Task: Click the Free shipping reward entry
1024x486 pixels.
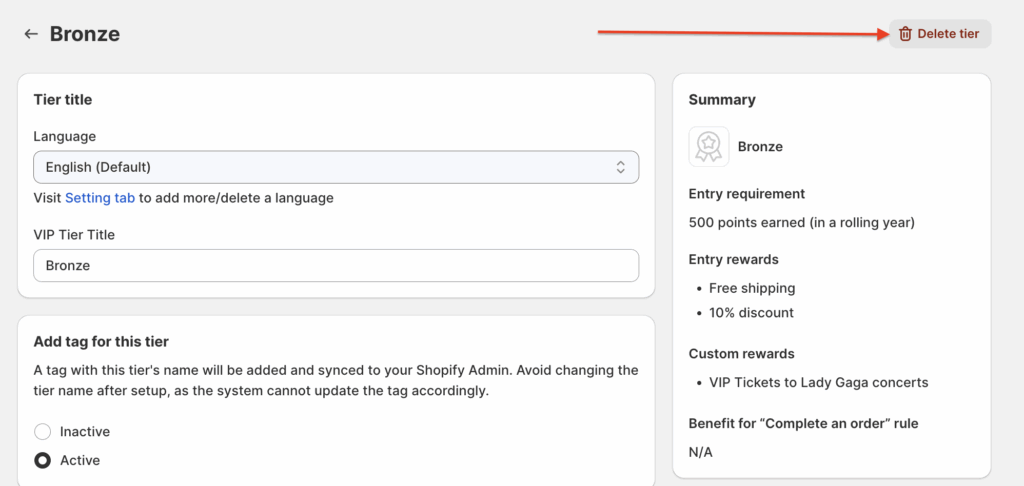Action: (752, 288)
